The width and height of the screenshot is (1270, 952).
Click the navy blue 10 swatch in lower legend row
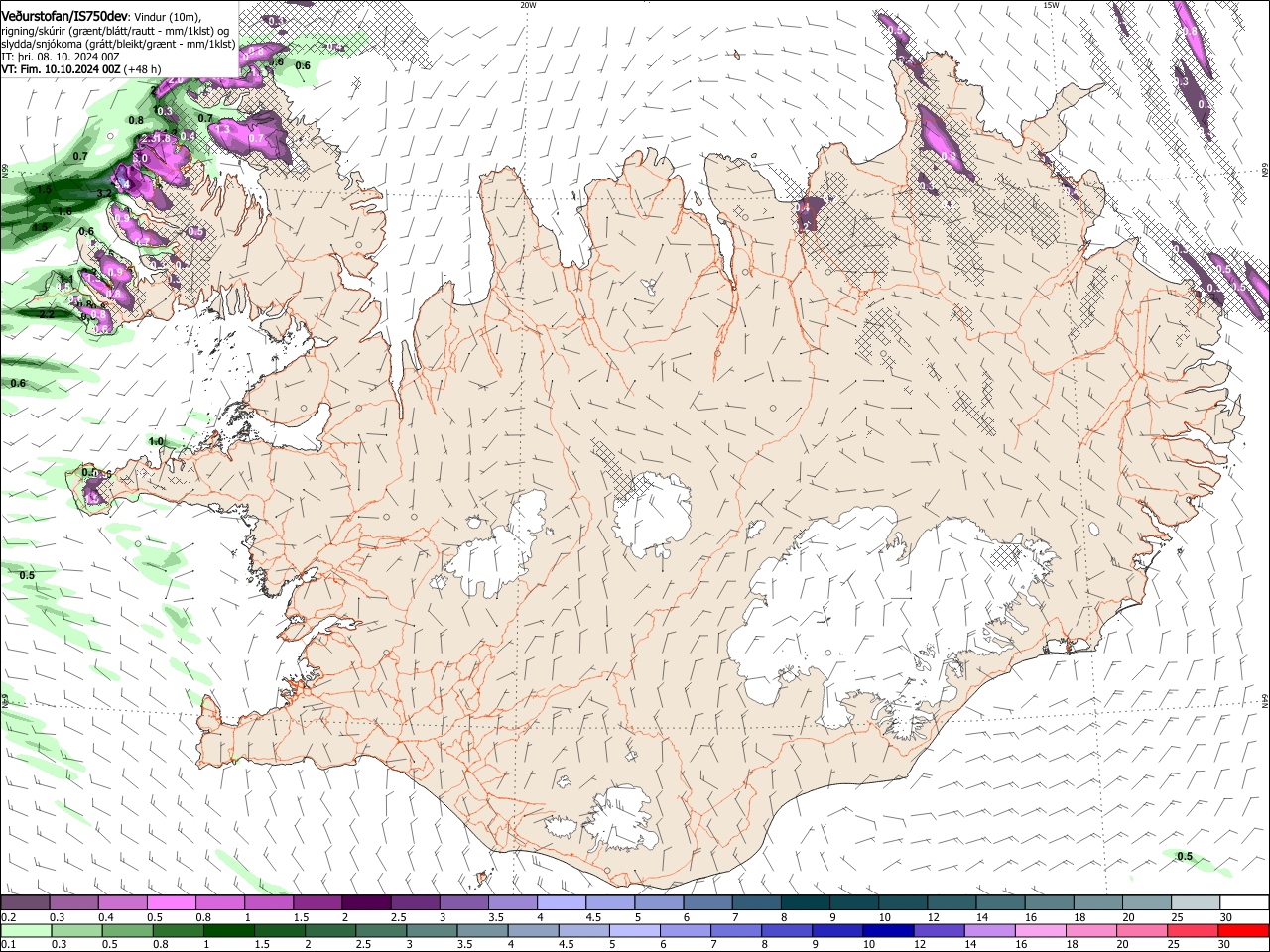[887, 930]
